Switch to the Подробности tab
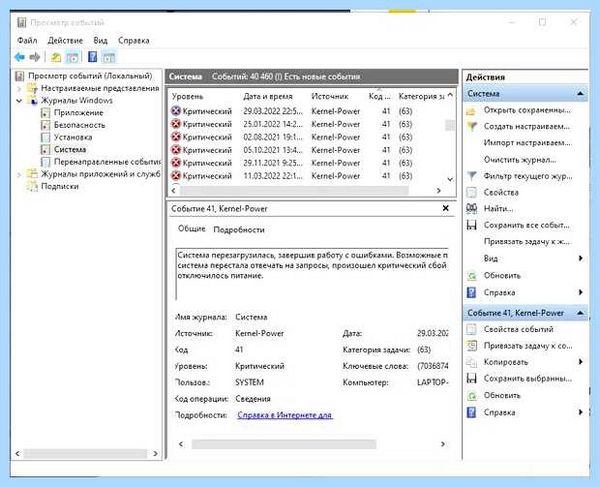 239,230
